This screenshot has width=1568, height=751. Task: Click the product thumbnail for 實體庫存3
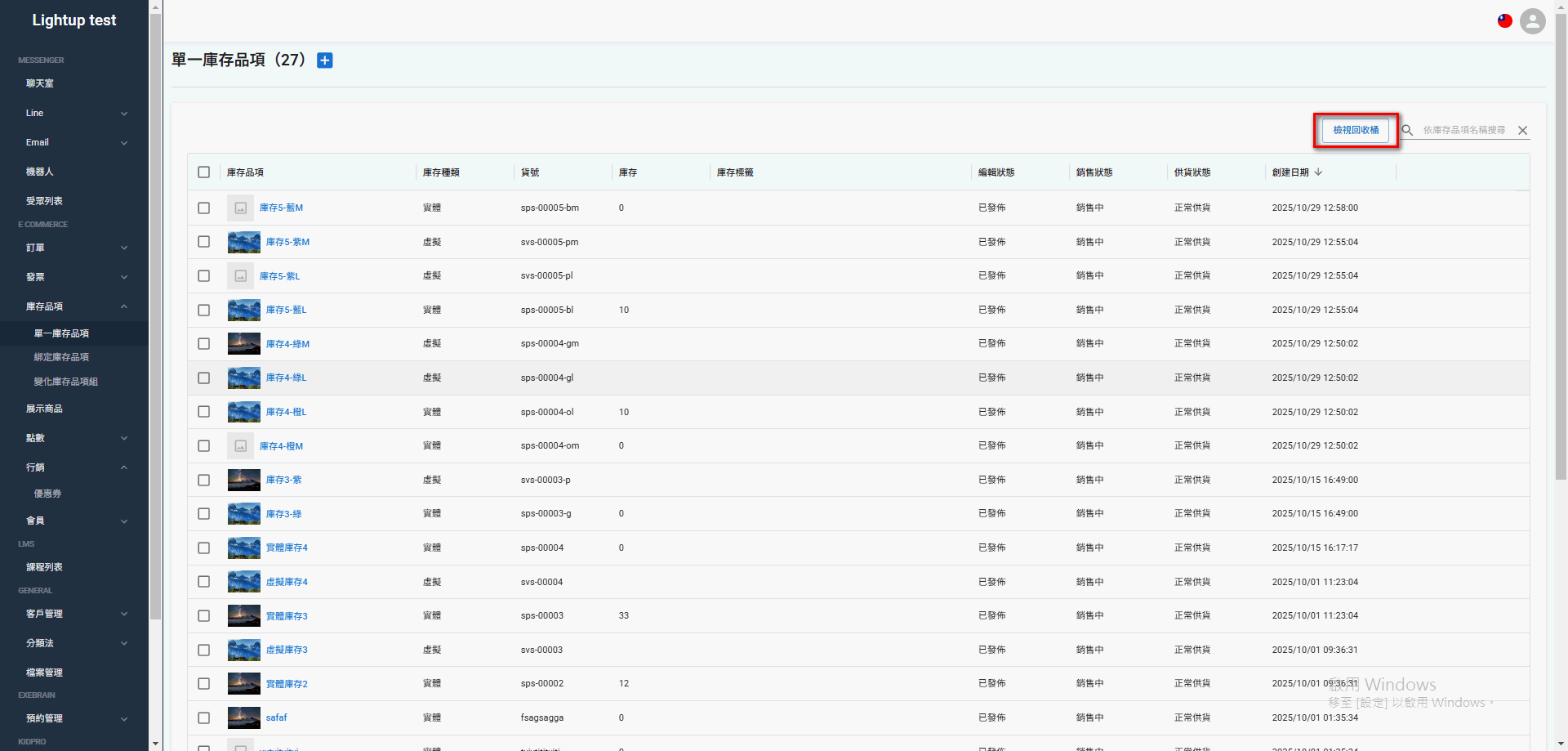click(243, 615)
